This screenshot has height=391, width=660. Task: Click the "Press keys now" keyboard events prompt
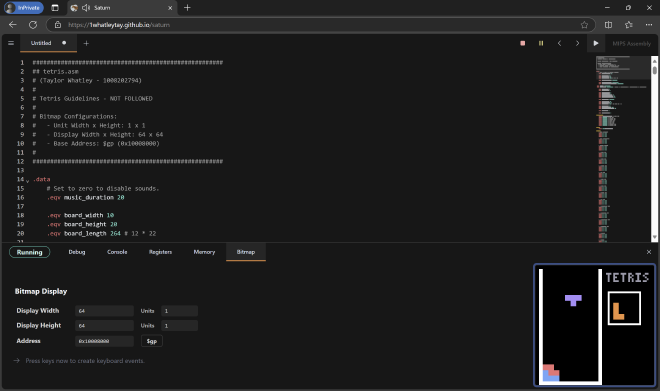tap(85, 361)
